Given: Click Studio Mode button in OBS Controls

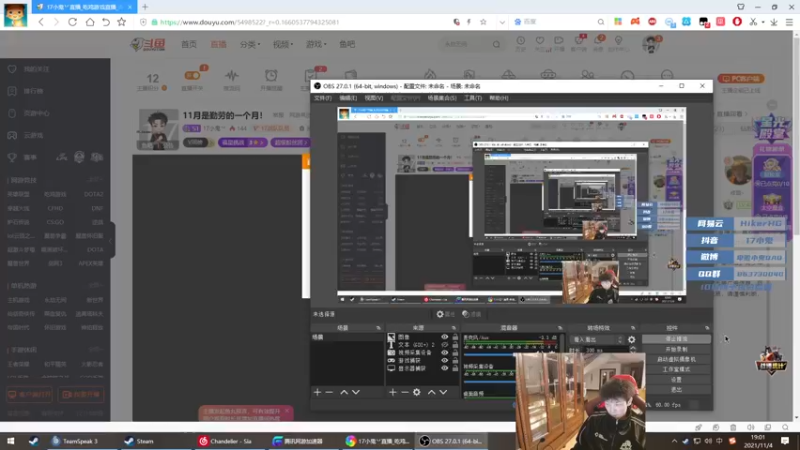Looking at the screenshot, I should click(x=676, y=369).
